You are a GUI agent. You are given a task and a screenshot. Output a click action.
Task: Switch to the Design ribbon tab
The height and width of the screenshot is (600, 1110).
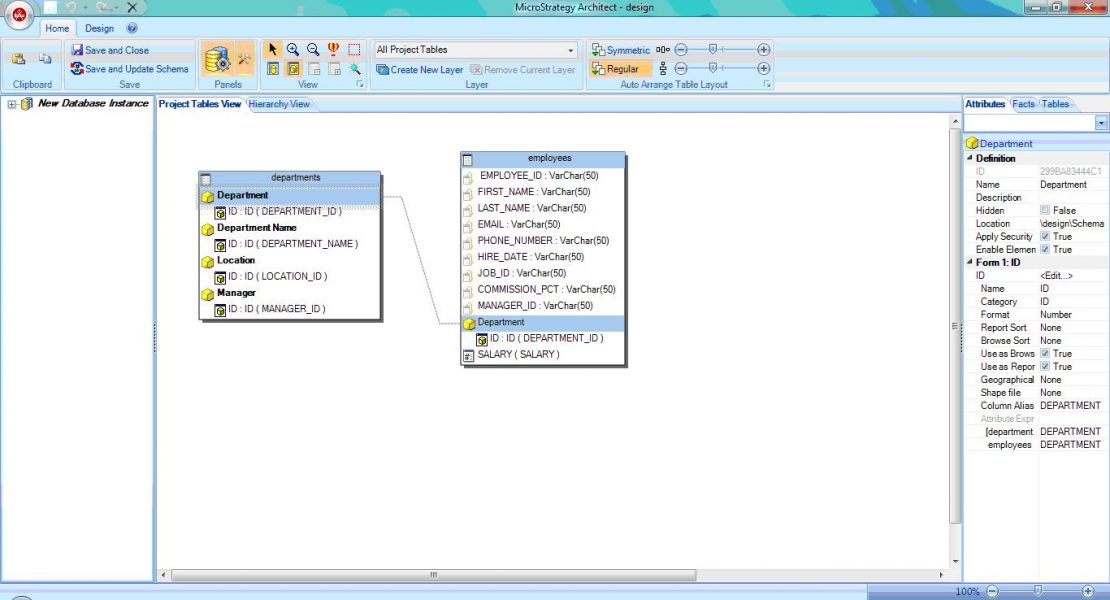pos(99,28)
